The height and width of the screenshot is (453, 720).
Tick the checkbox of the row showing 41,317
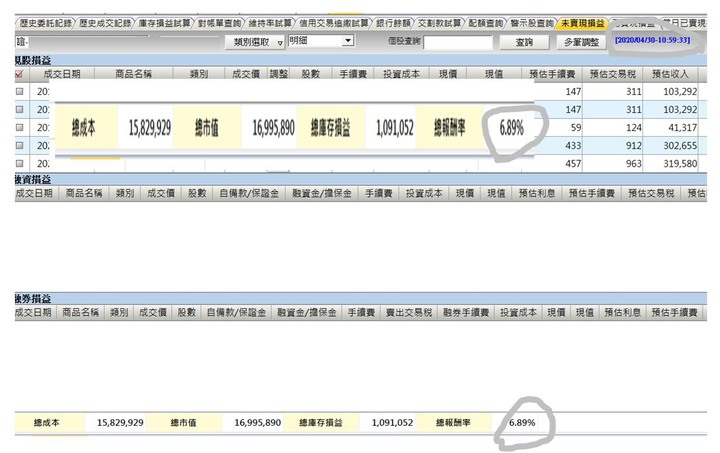[x=19, y=127]
